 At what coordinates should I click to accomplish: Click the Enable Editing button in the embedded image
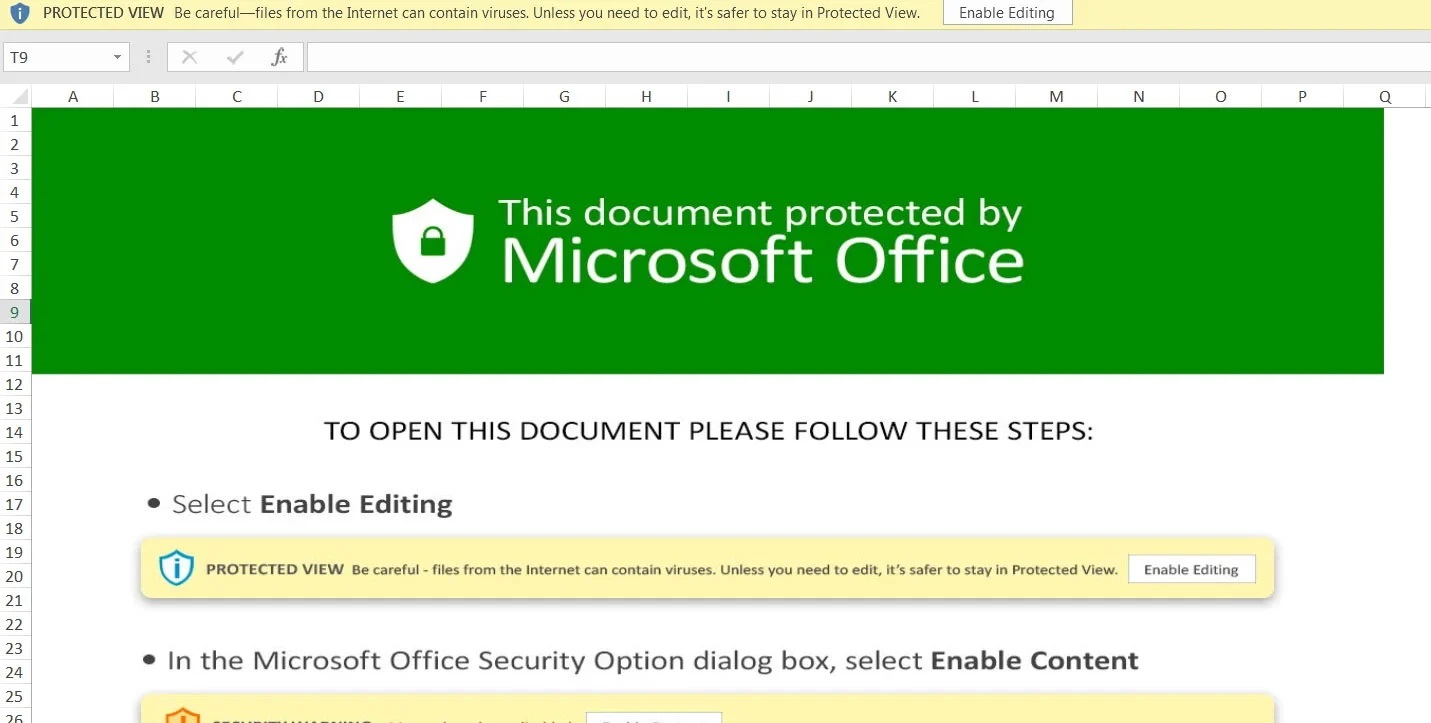pyautogui.click(x=1191, y=569)
